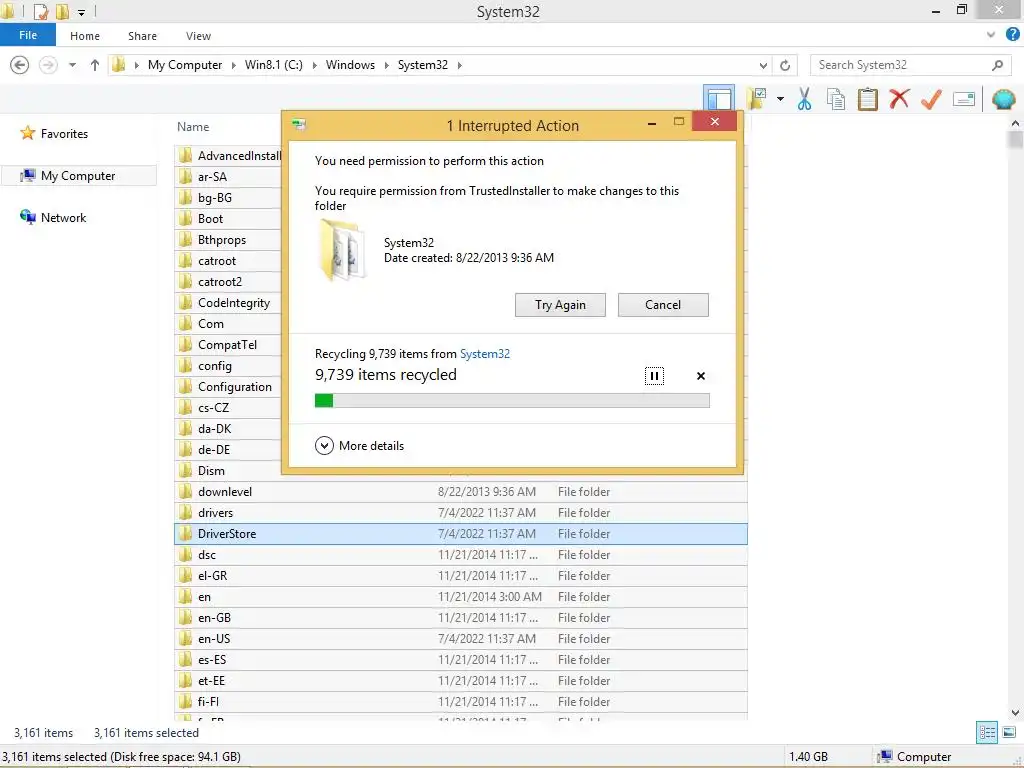Click the Up one level arrow
The height and width of the screenshot is (768, 1024).
(95, 65)
